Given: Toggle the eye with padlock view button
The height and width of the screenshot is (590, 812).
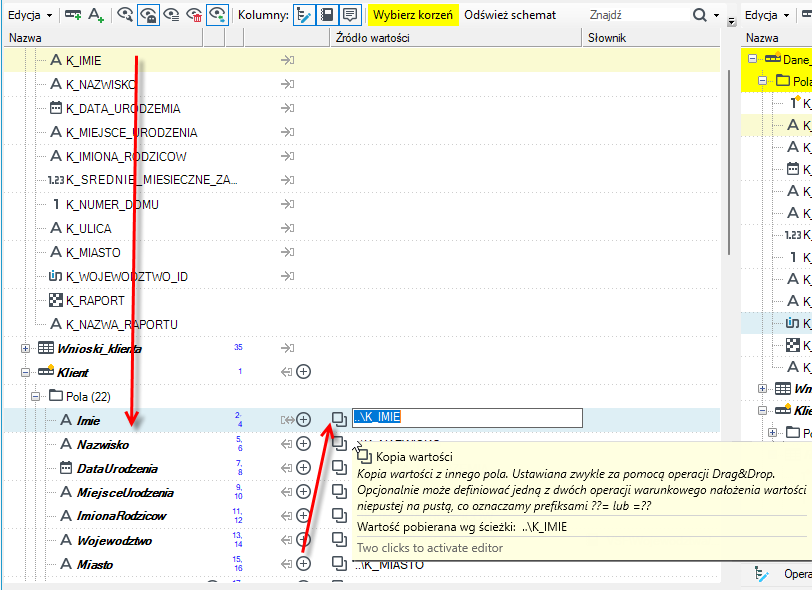Looking at the screenshot, I should coord(148,15).
